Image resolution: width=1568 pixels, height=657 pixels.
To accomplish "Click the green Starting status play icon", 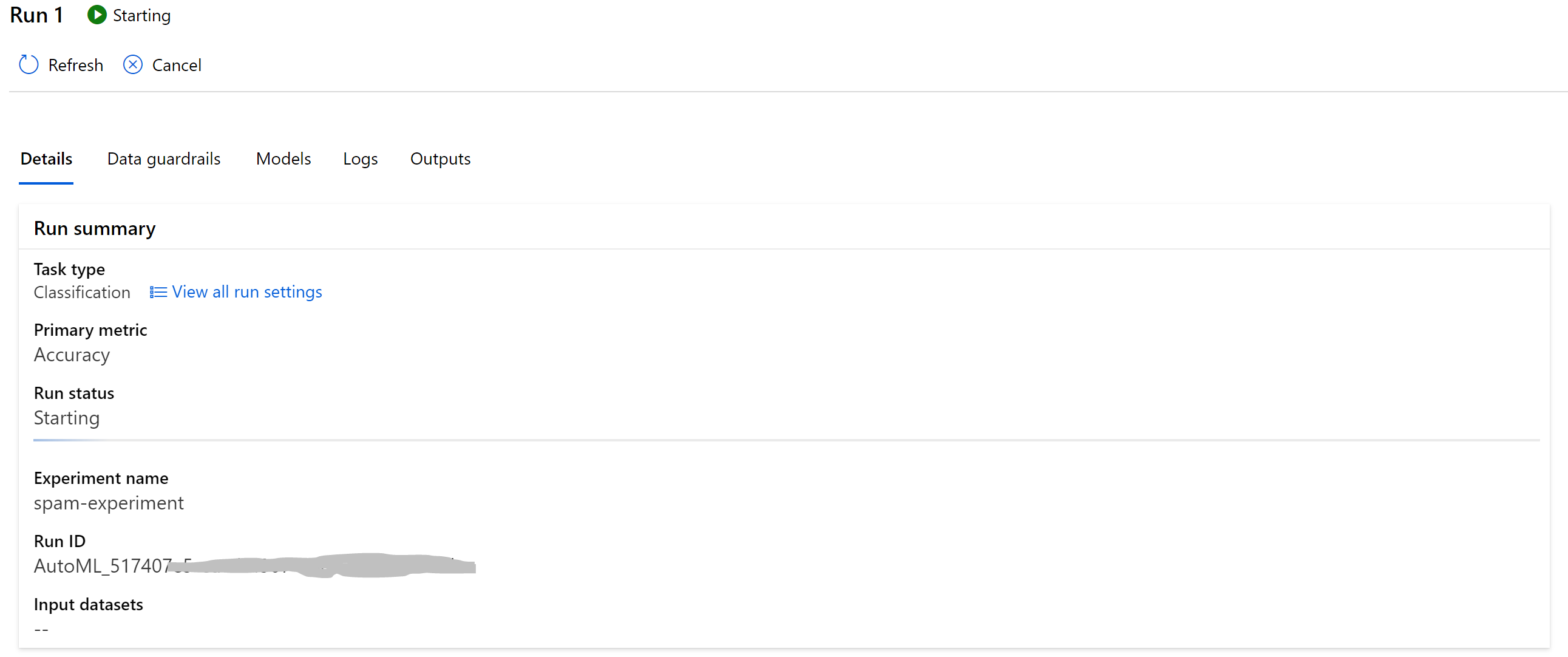I will tap(97, 15).
